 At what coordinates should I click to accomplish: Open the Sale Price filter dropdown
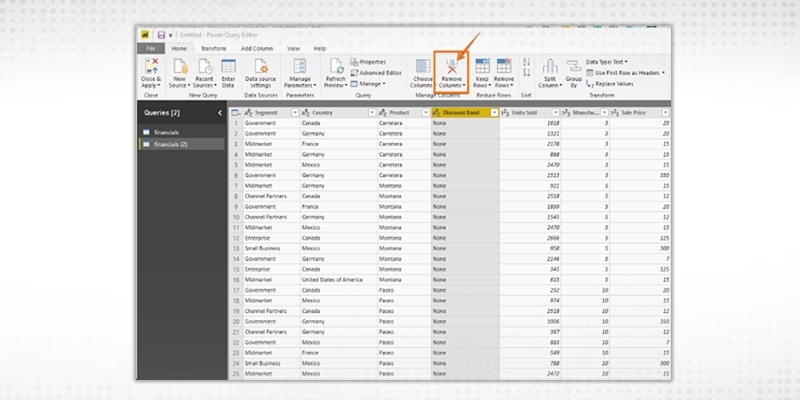(665, 113)
